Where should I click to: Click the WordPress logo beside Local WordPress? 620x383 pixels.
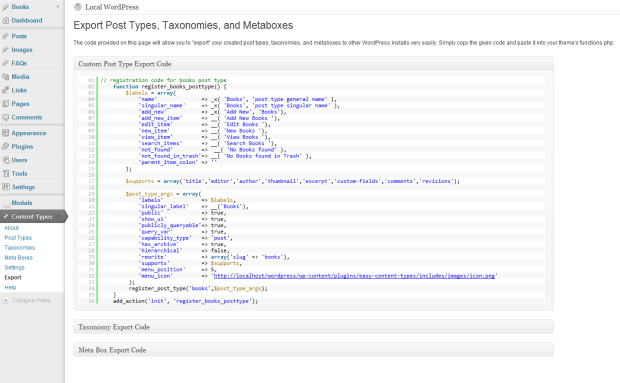[x=78, y=7]
